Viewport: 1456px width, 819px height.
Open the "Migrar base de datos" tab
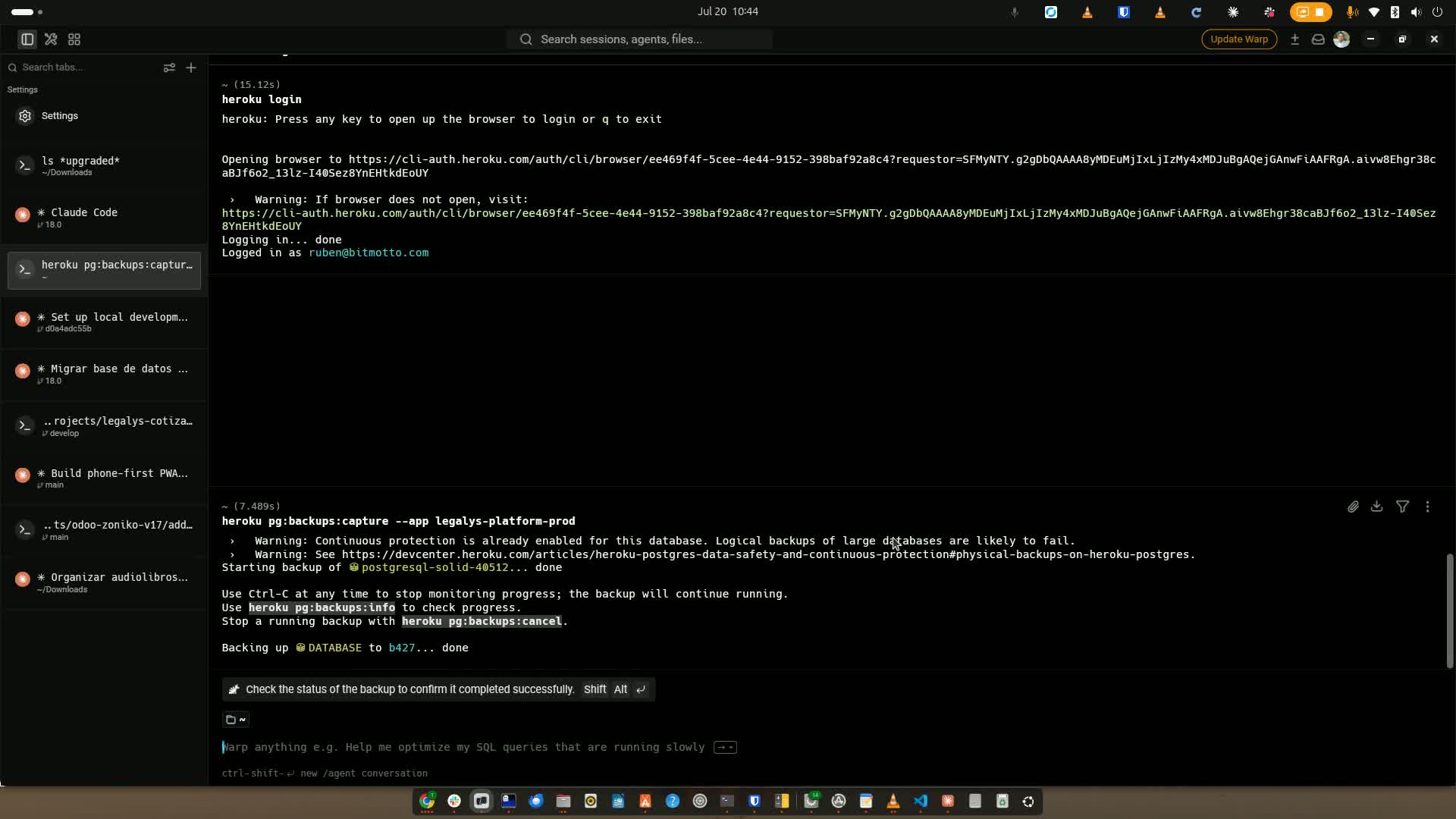click(x=104, y=374)
